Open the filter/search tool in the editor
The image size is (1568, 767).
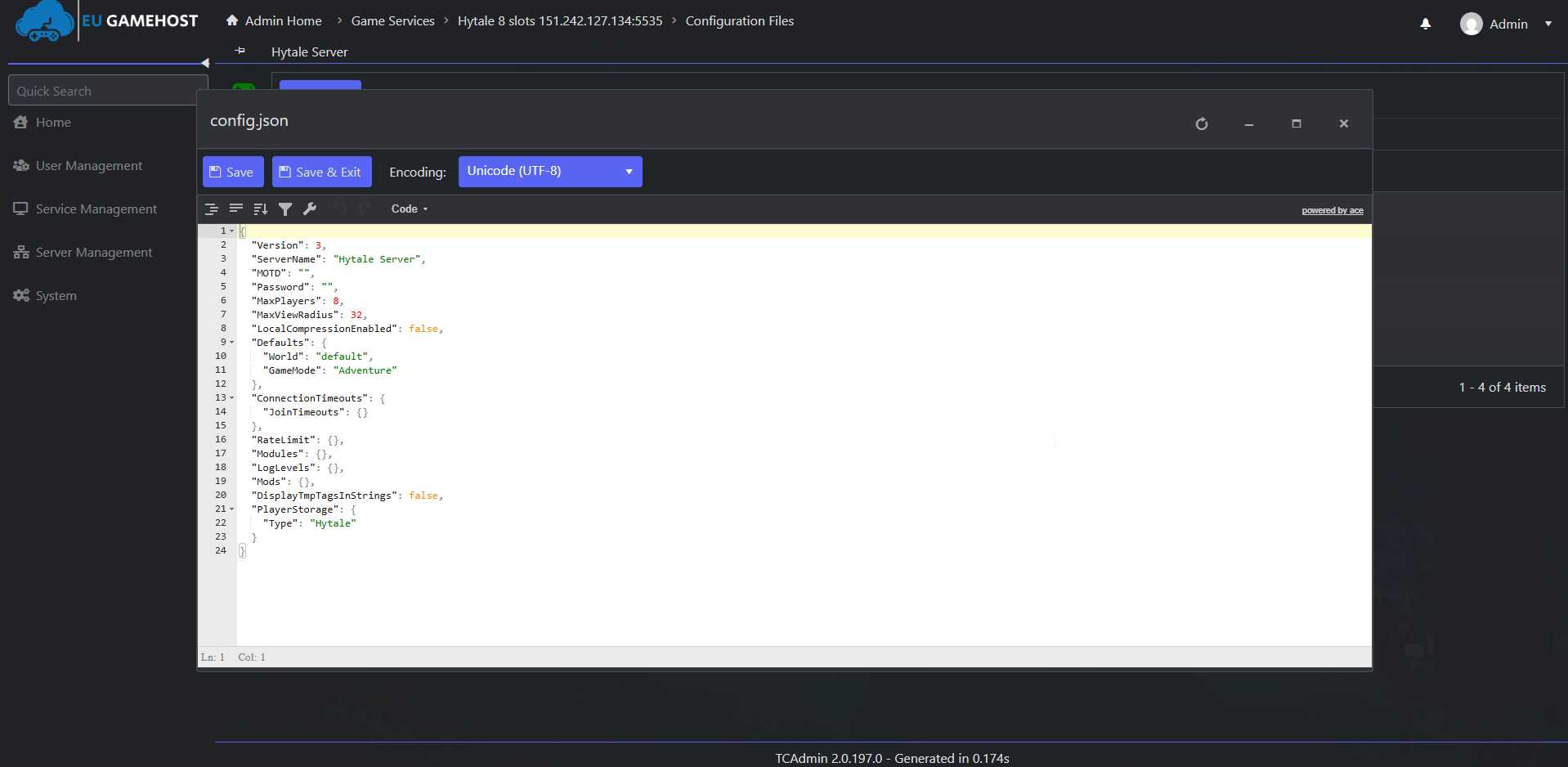285,209
